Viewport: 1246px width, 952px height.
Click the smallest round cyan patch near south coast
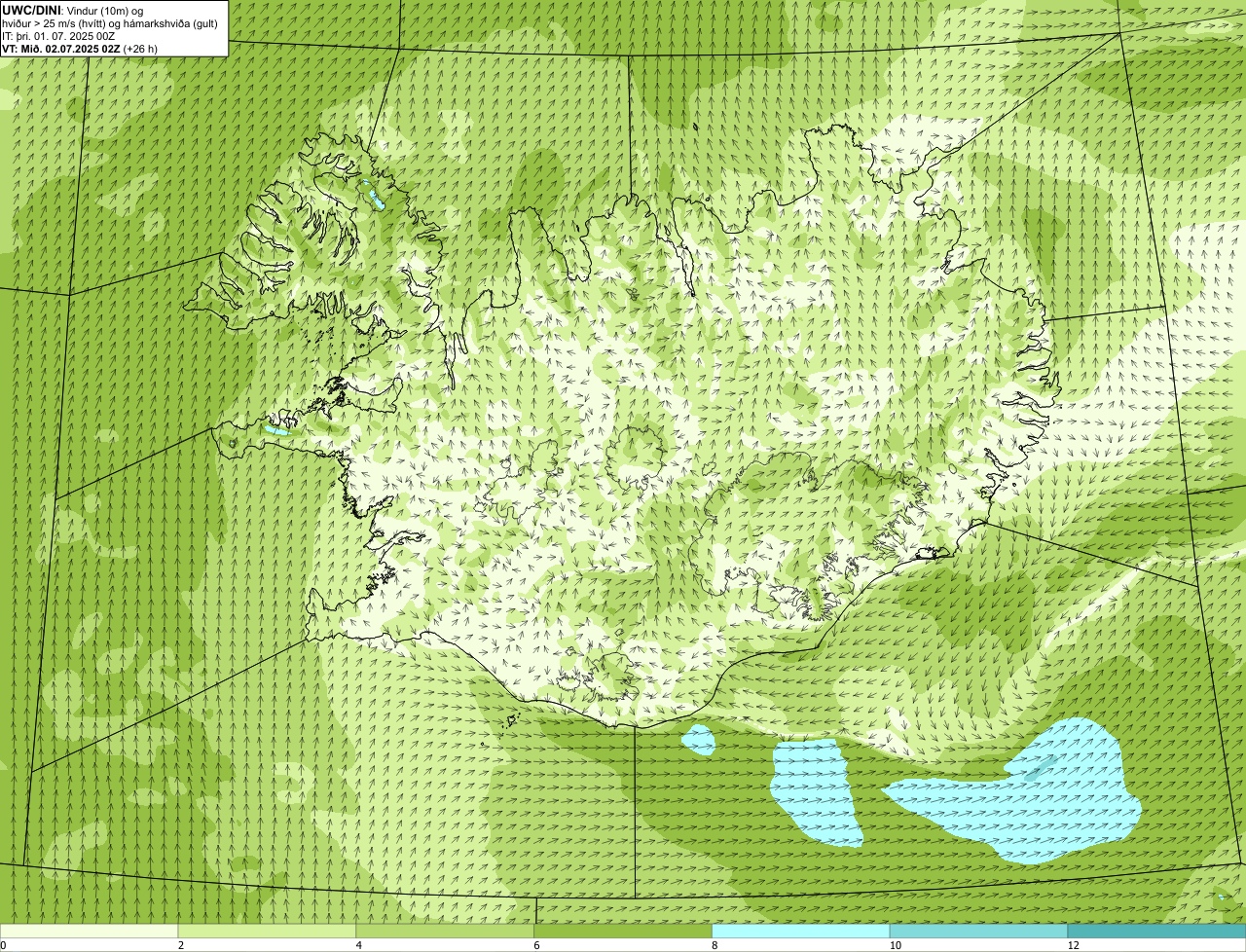[x=698, y=741]
